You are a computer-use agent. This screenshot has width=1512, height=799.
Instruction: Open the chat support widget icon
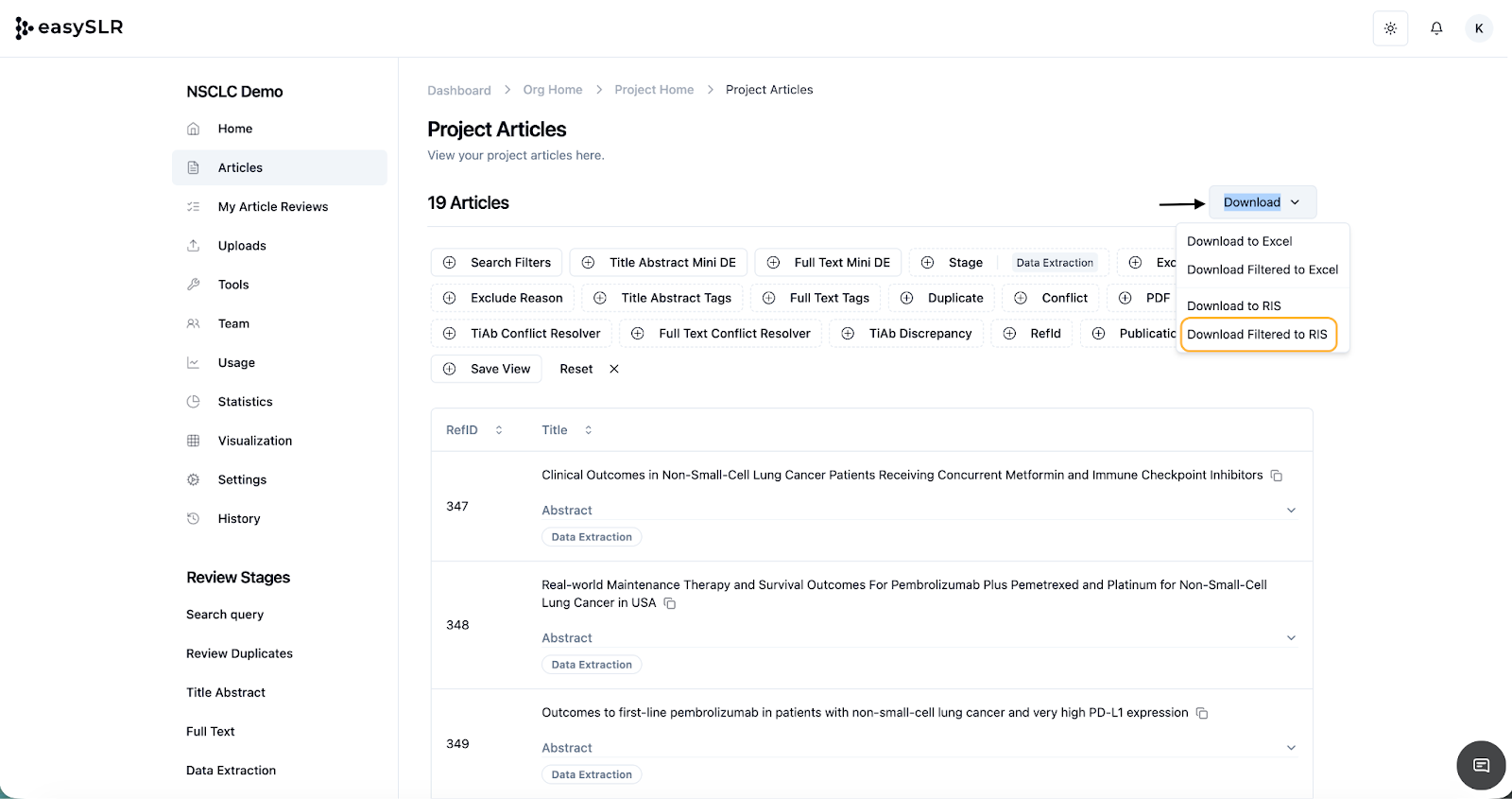(x=1481, y=765)
